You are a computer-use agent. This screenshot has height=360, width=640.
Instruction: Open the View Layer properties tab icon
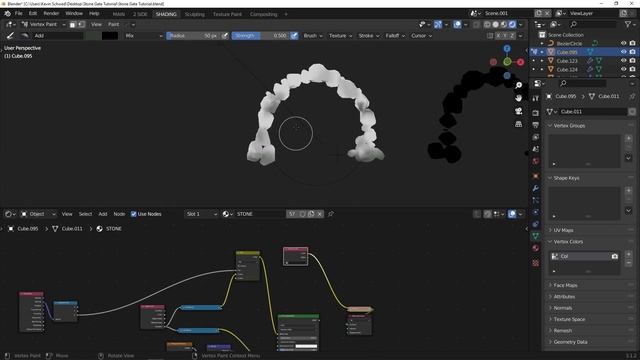click(x=536, y=137)
